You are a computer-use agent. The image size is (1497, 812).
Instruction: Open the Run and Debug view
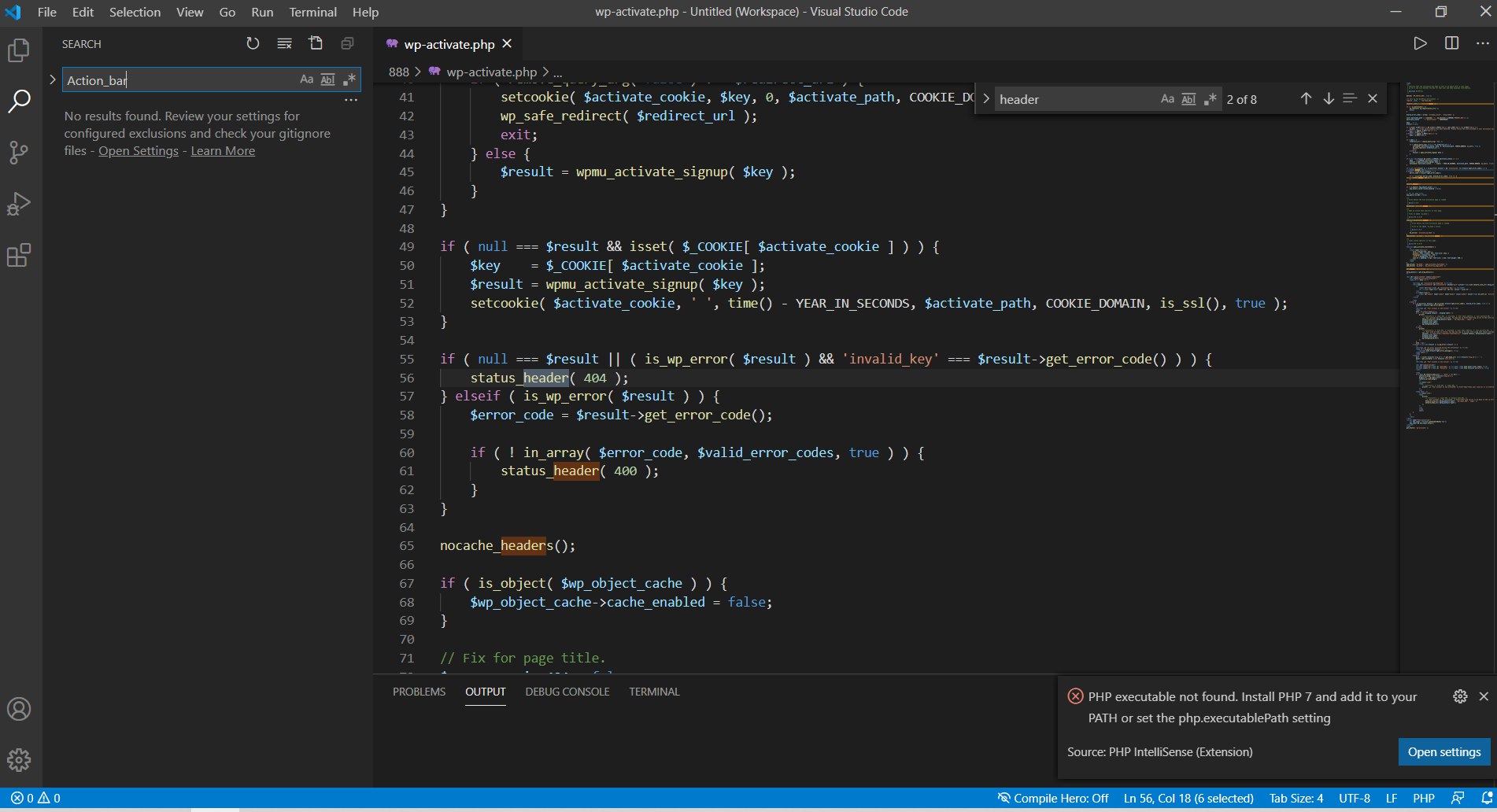coord(19,204)
